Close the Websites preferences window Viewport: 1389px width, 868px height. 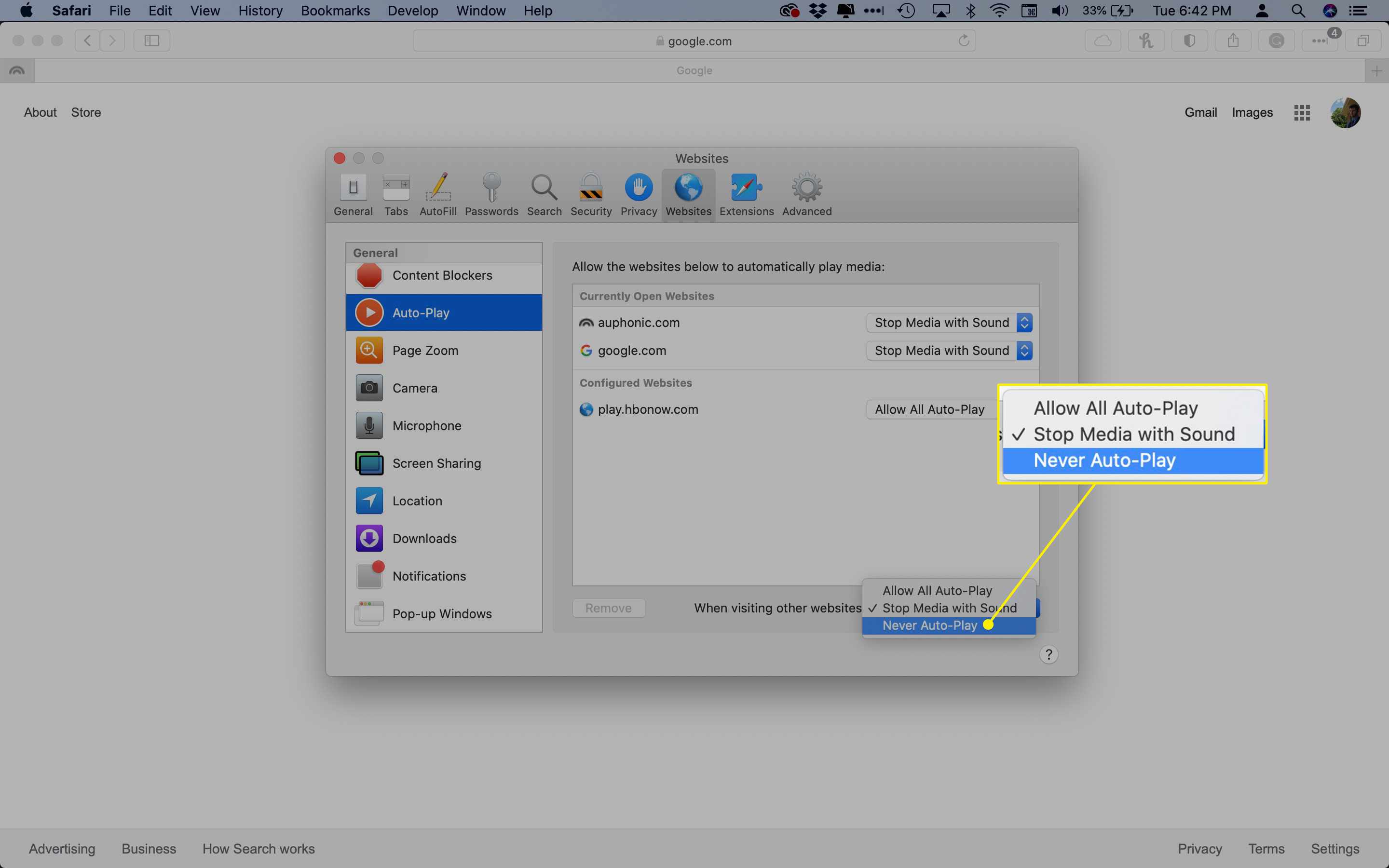[x=339, y=158]
